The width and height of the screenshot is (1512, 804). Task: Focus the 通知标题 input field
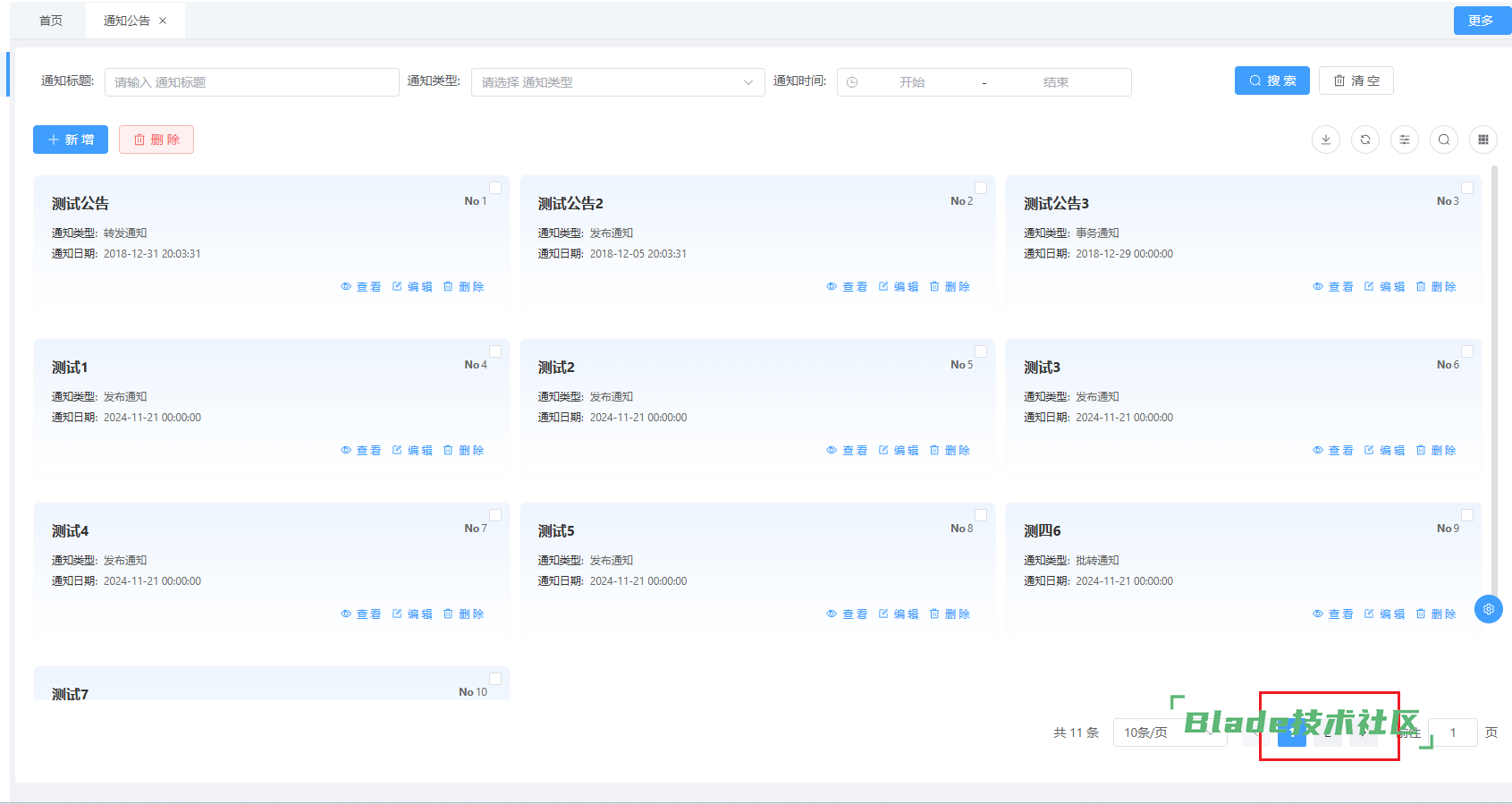click(x=252, y=82)
